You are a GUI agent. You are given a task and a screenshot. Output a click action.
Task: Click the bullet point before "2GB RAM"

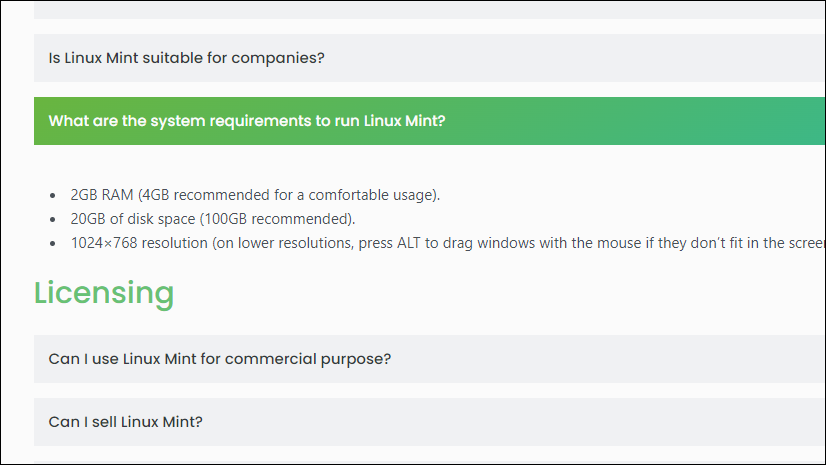click(x=52, y=195)
